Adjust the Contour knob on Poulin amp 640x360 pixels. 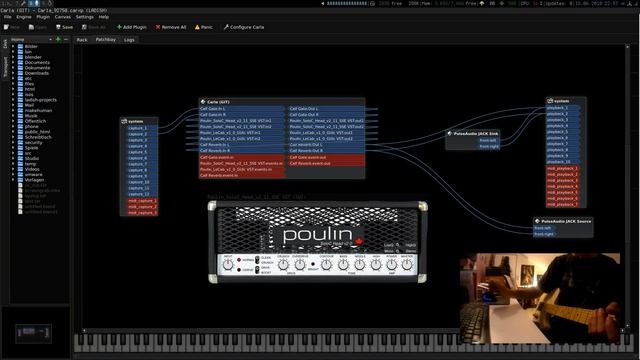(x=326, y=265)
